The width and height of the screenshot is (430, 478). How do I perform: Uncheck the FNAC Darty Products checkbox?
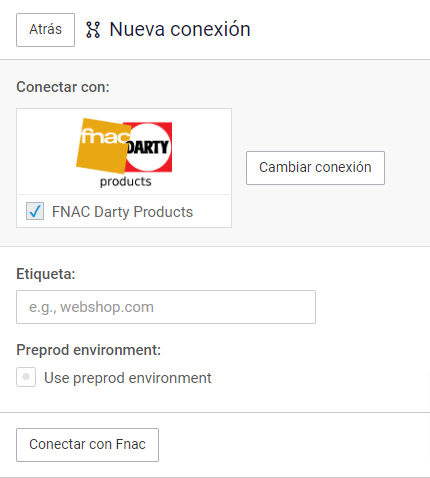(x=35, y=211)
